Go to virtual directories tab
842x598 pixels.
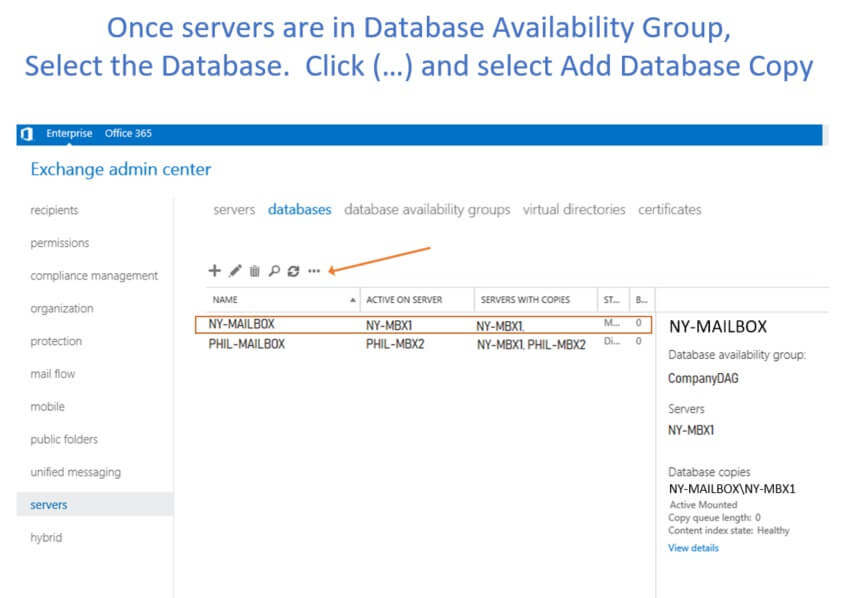[574, 209]
